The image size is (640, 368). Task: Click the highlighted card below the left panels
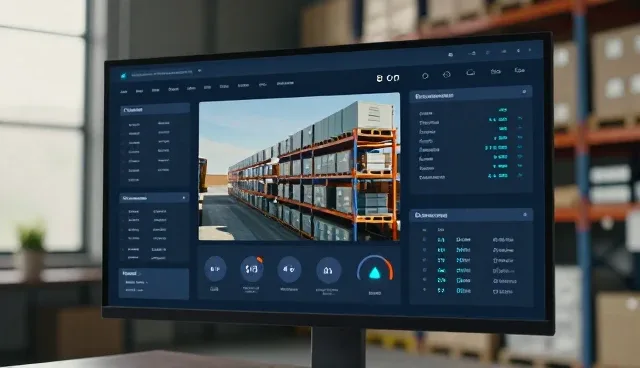point(154,283)
